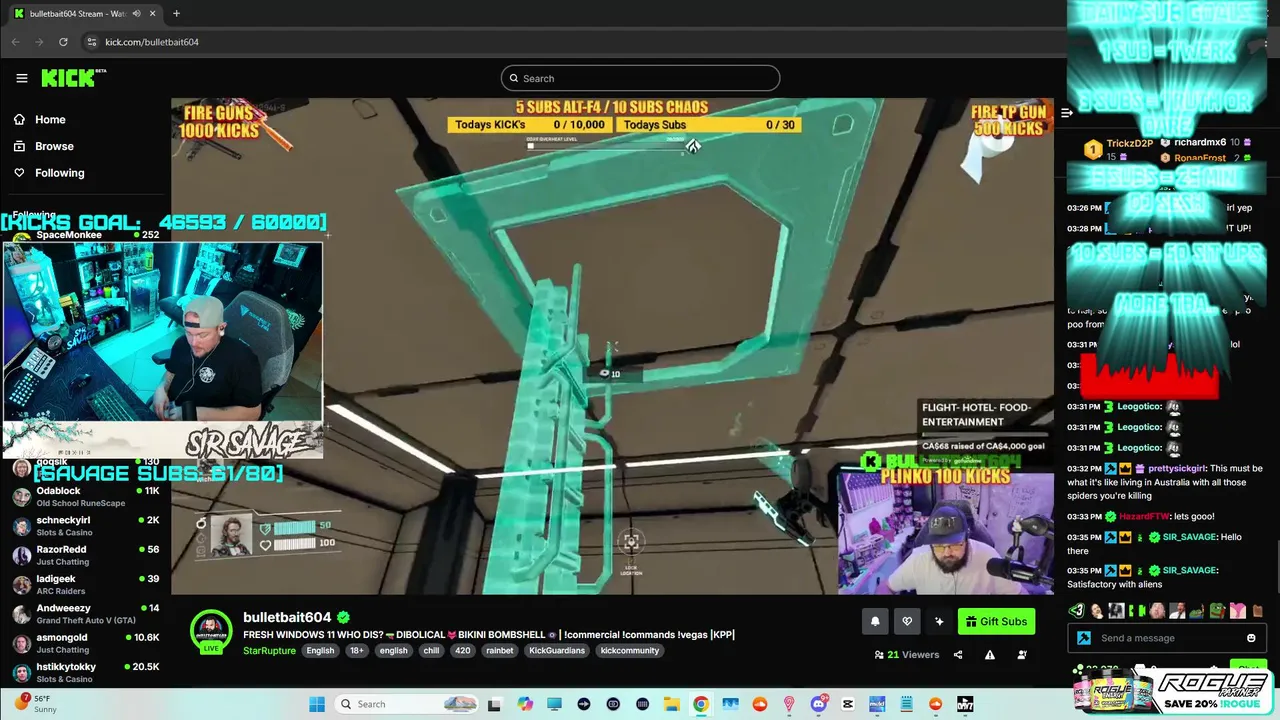Click the Gift Subs button
This screenshot has height=720, width=1280.
pos(996,621)
